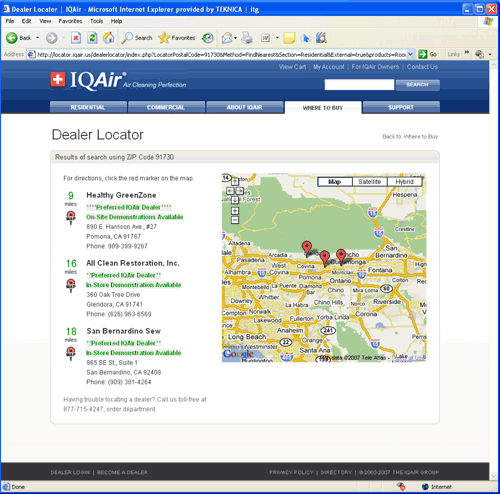Click into the site search text field

coord(359,85)
